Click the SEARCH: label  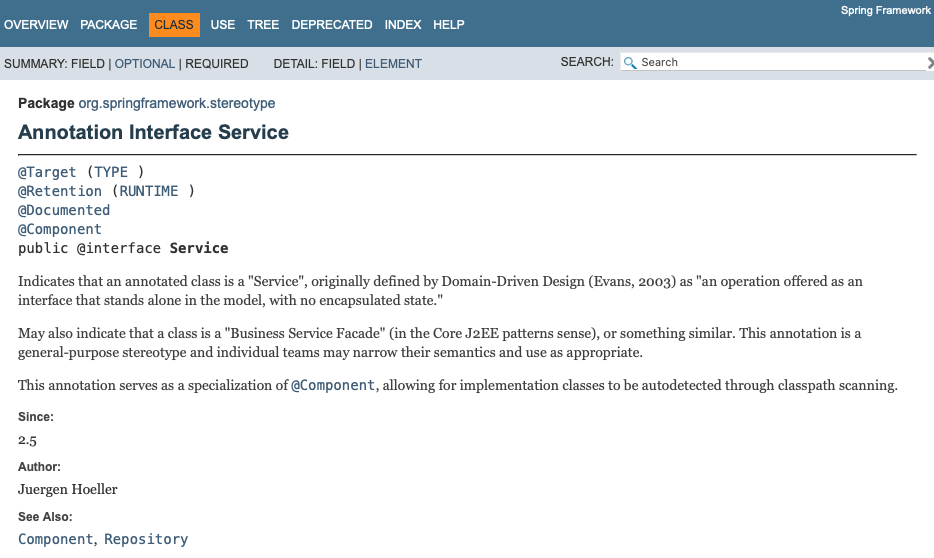tap(587, 62)
